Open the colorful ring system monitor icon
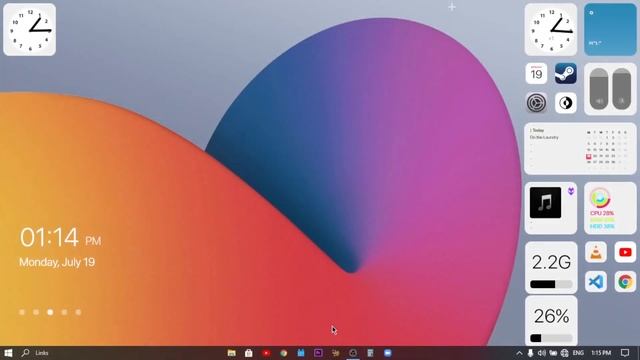 (600, 198)
